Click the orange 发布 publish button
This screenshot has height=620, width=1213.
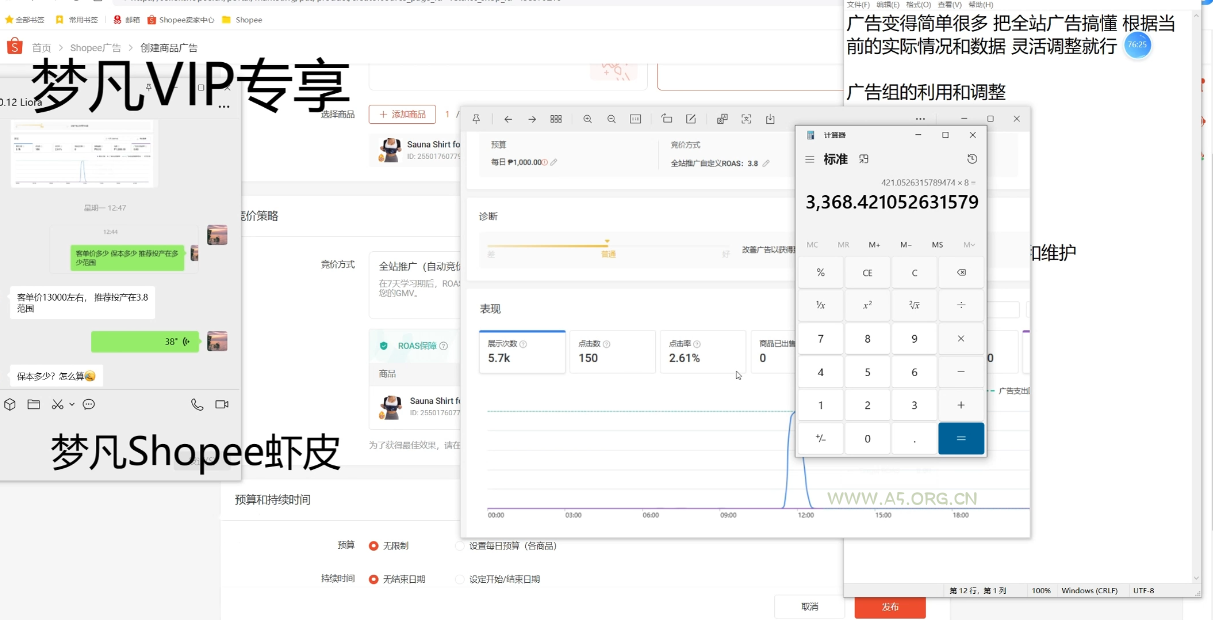pos(889,607)
